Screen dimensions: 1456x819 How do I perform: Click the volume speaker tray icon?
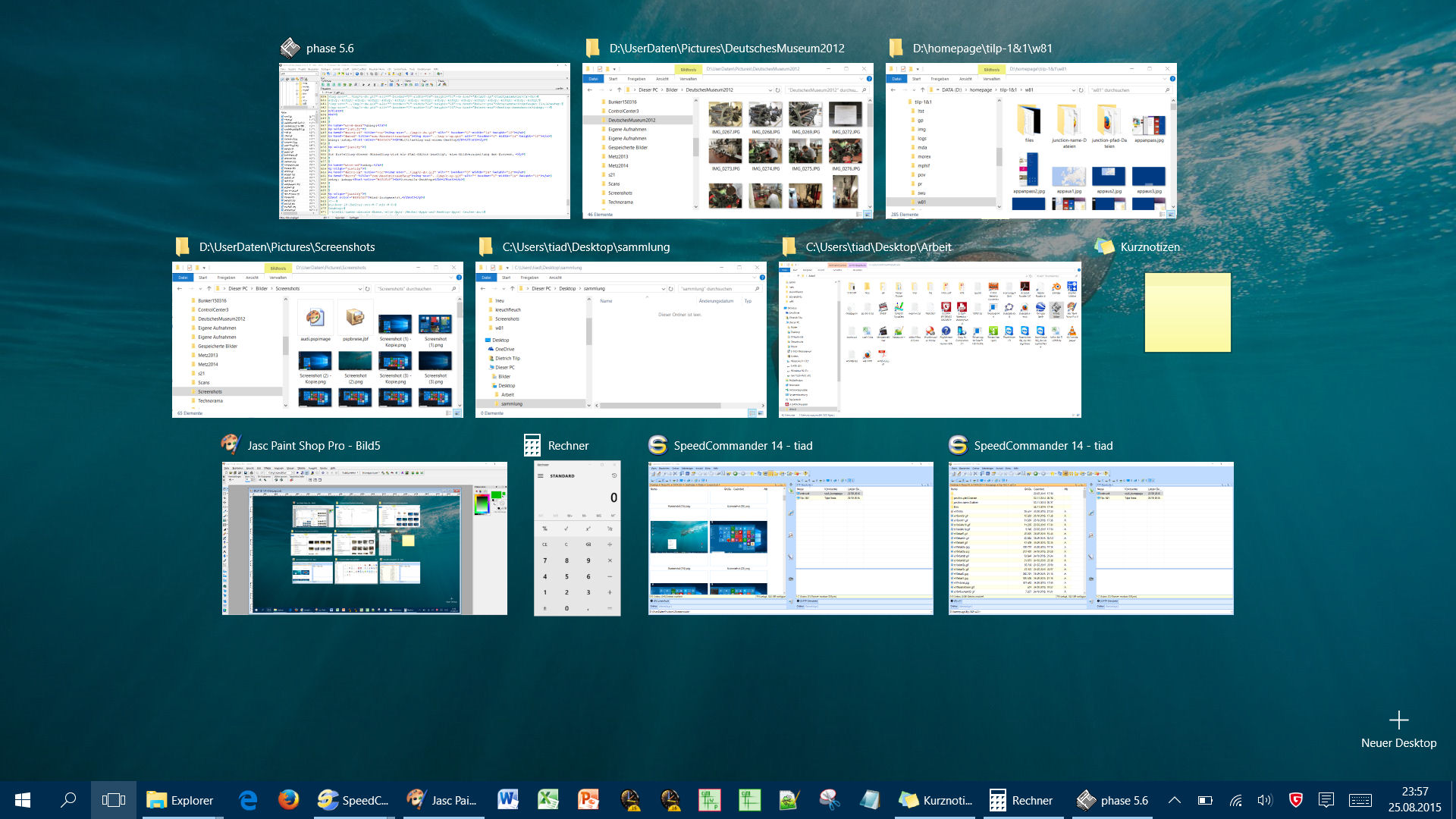1264,800
